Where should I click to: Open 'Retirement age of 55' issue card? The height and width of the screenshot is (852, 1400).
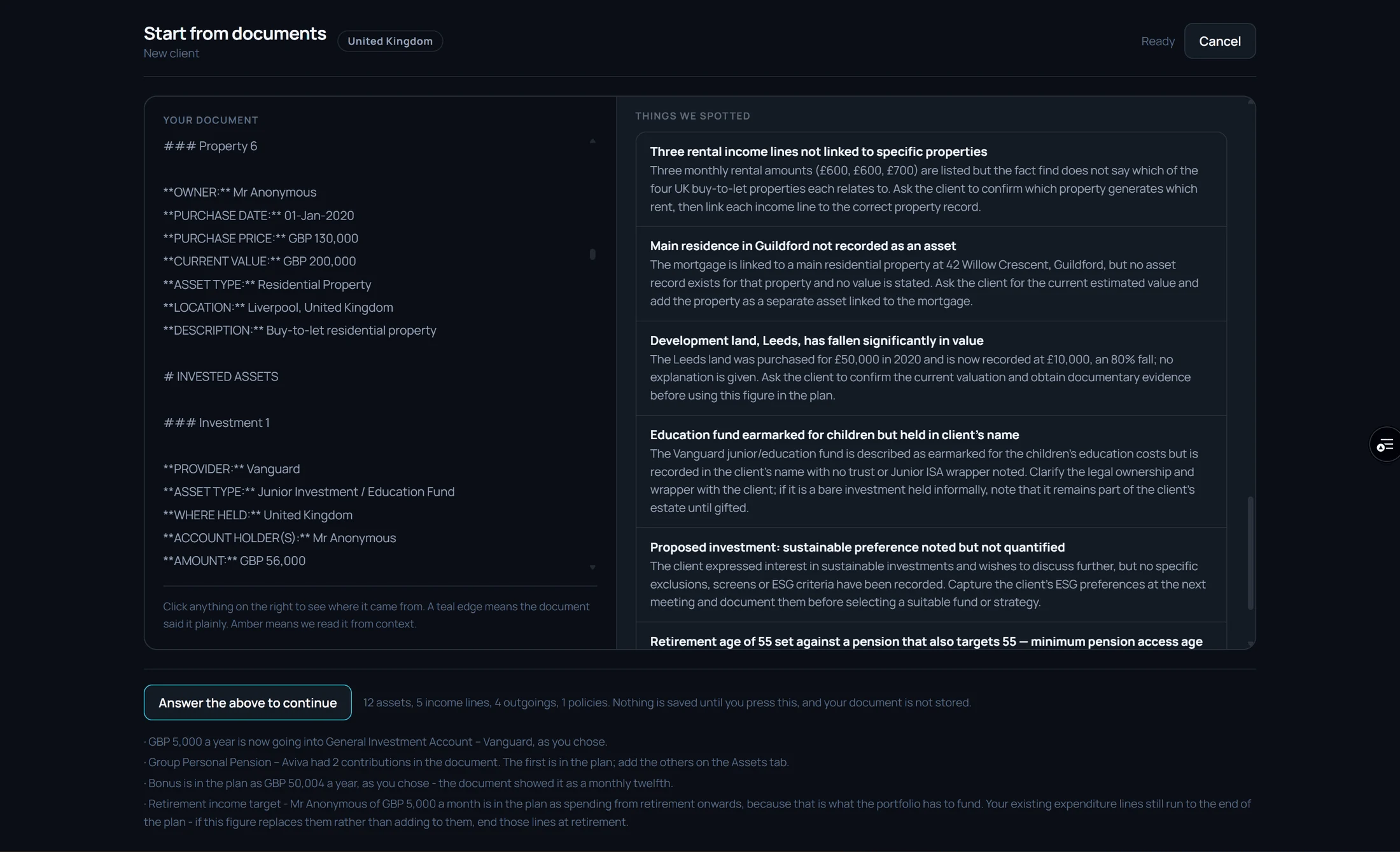[931, 636]
